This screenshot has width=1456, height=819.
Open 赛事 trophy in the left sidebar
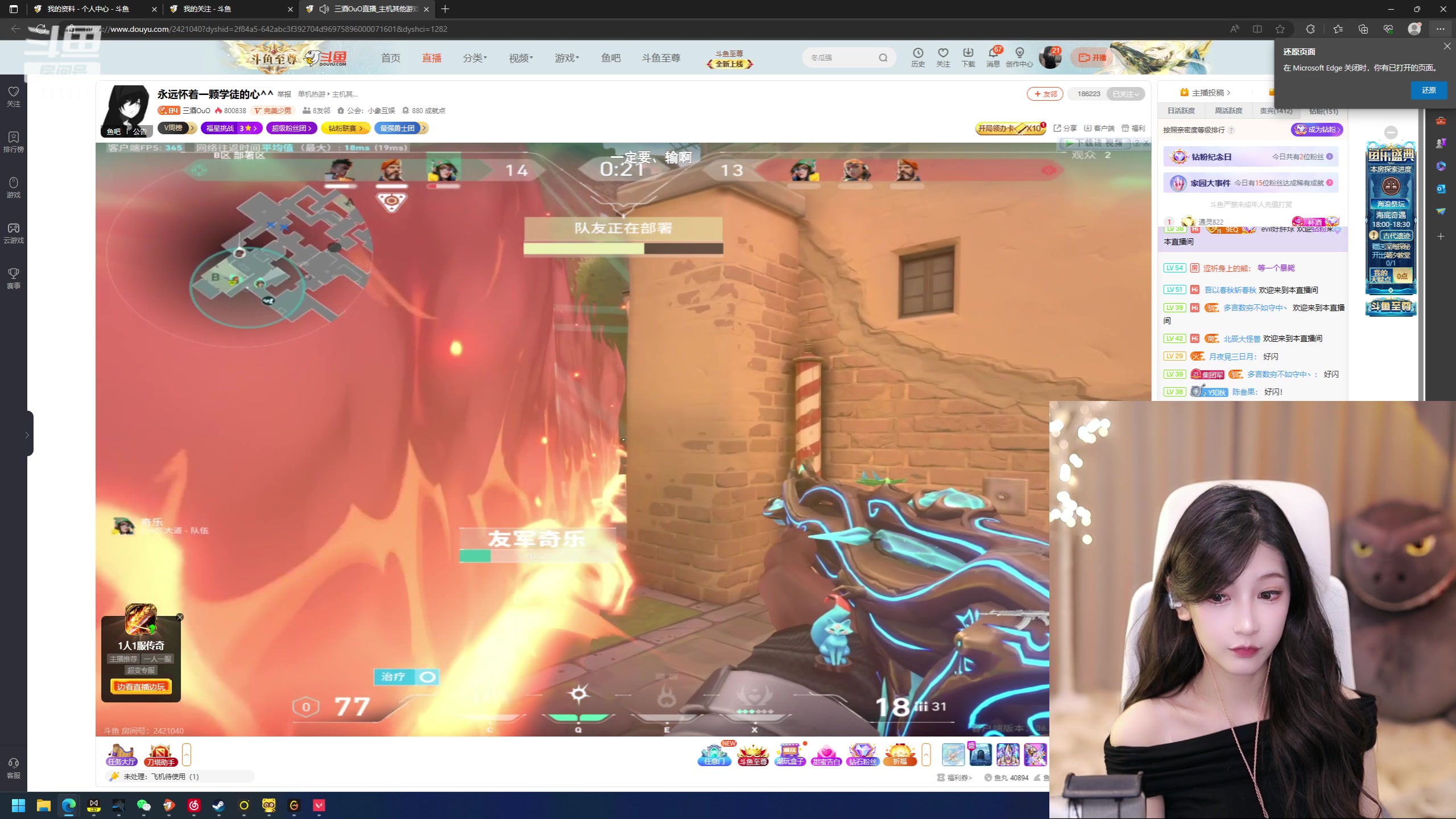tap(14, 278)
